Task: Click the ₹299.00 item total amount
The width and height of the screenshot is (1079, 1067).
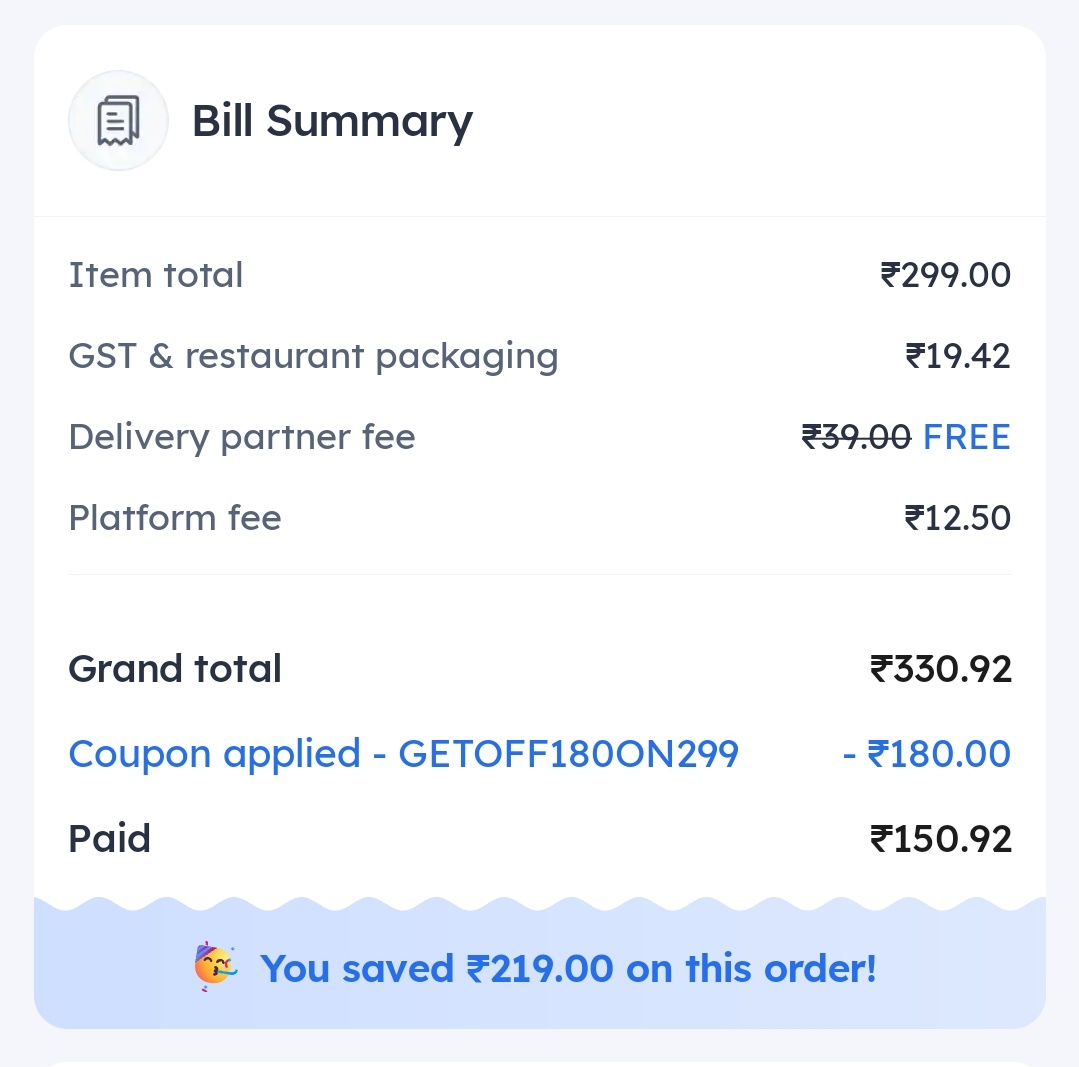Action: click(x=946, y=275)
